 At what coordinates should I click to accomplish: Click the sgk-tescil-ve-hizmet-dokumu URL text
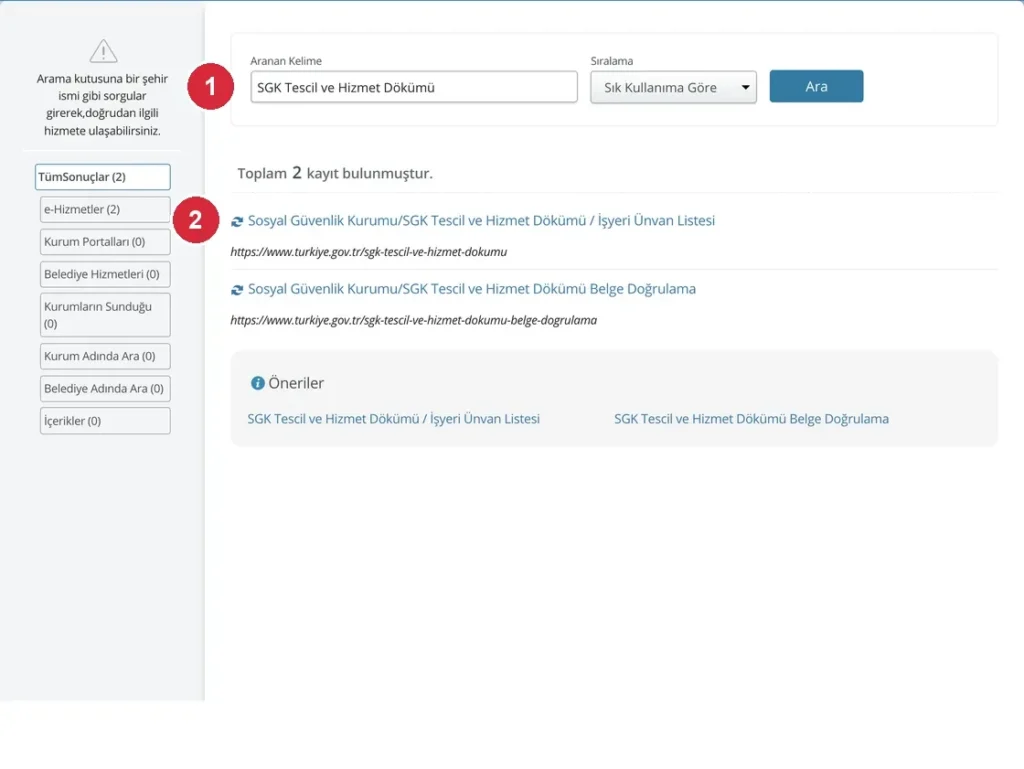[369, 252]
